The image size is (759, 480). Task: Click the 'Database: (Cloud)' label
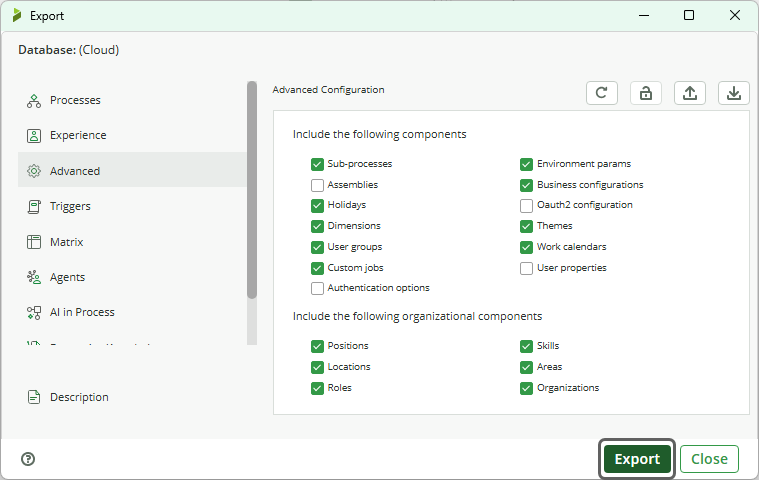click(69, 50)
